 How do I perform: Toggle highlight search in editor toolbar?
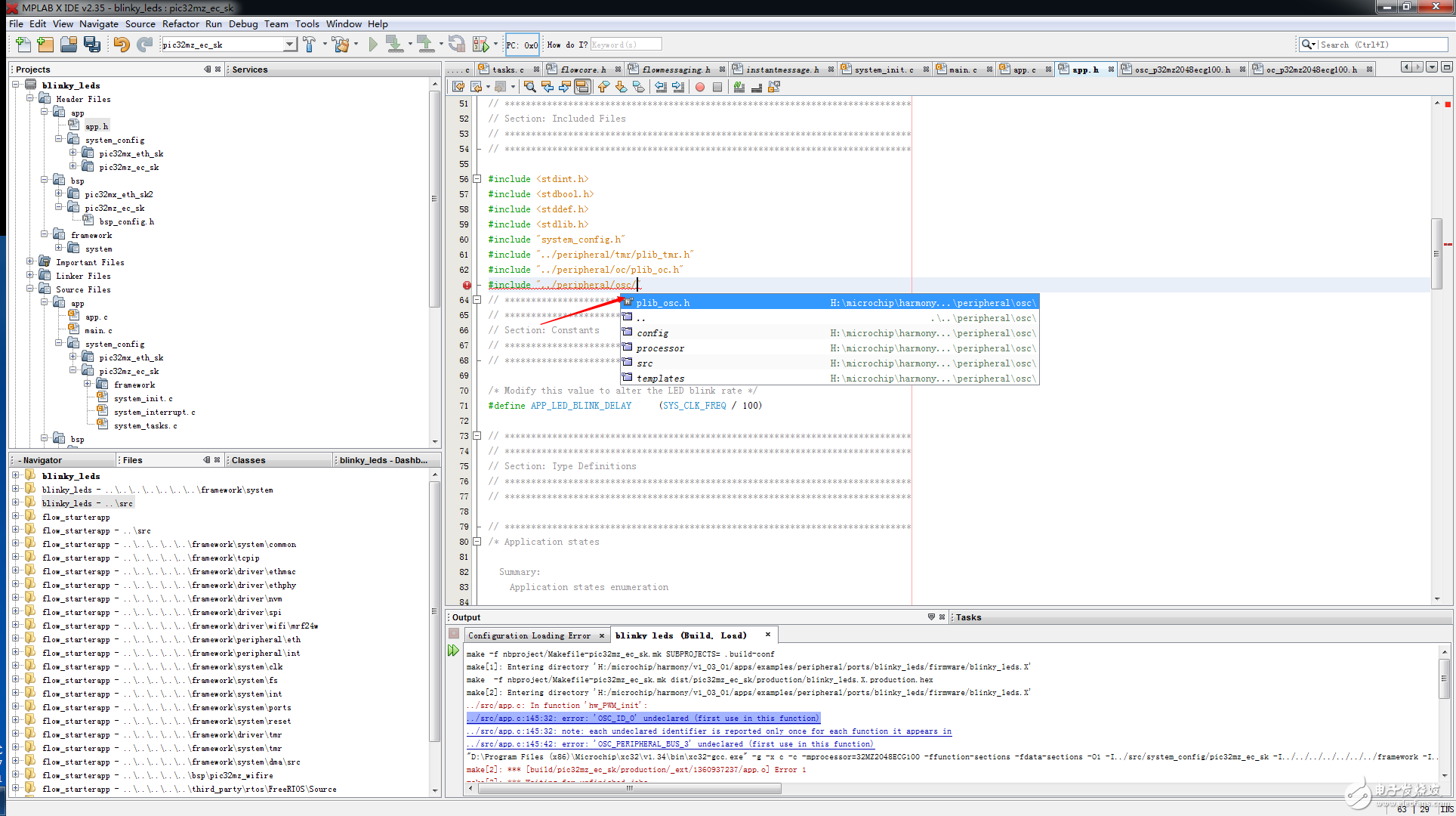click(x=581, y=87)
